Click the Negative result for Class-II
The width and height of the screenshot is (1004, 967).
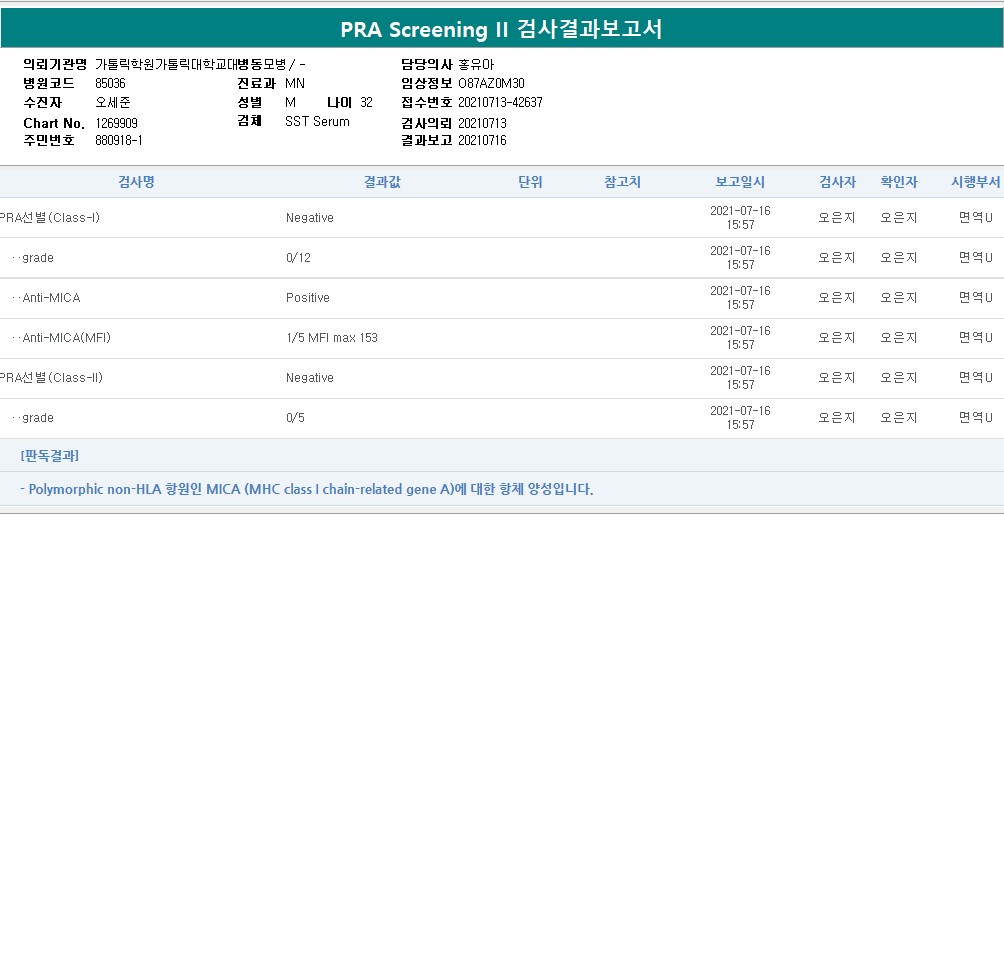(310, 378)
